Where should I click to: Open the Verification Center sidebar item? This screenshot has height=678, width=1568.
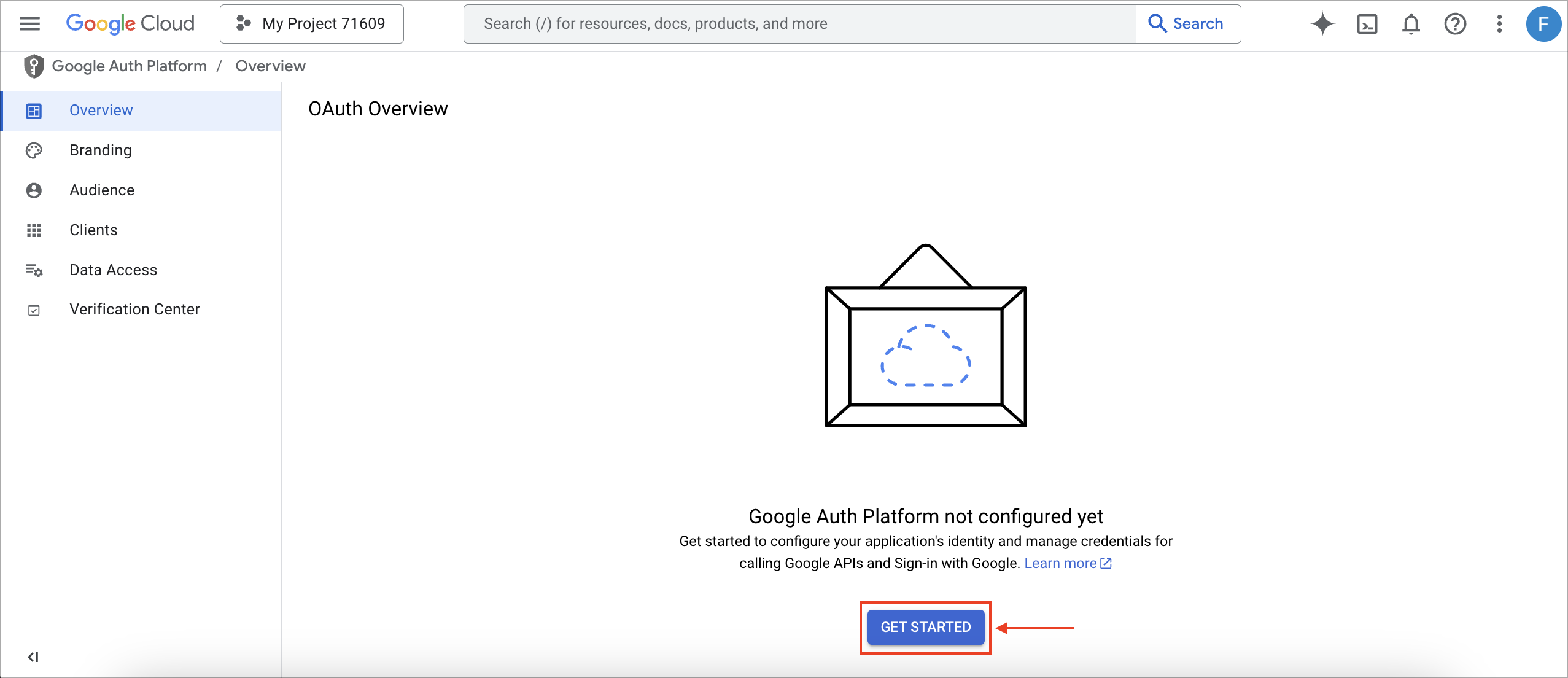pos(142,310)
